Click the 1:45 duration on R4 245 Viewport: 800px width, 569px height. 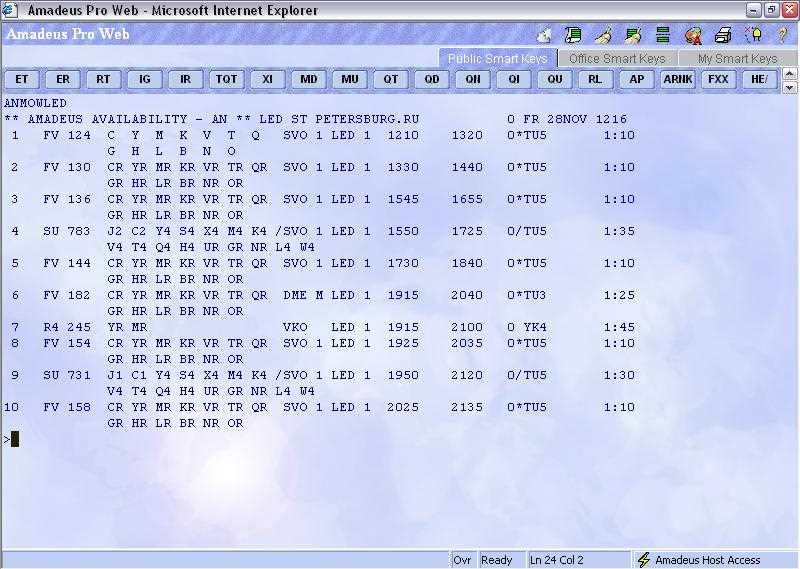[619, 327]
